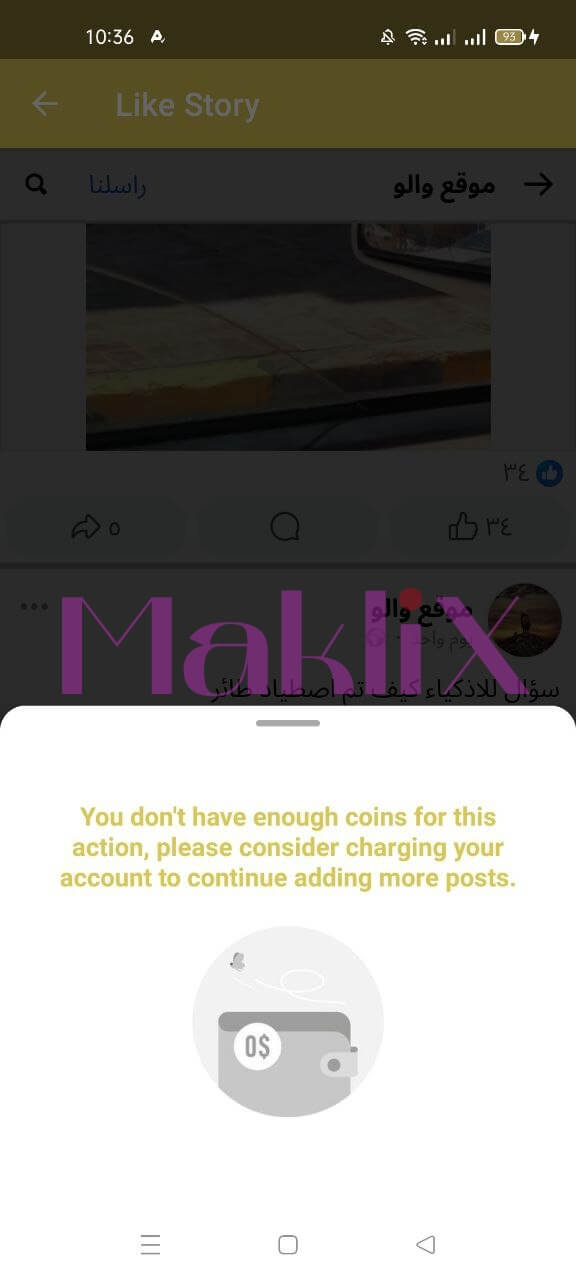Image resolution: width=576 pixels, height=1280 pixels.
Task: Tap the blue like reaction badge
Action: pos(550,473)
